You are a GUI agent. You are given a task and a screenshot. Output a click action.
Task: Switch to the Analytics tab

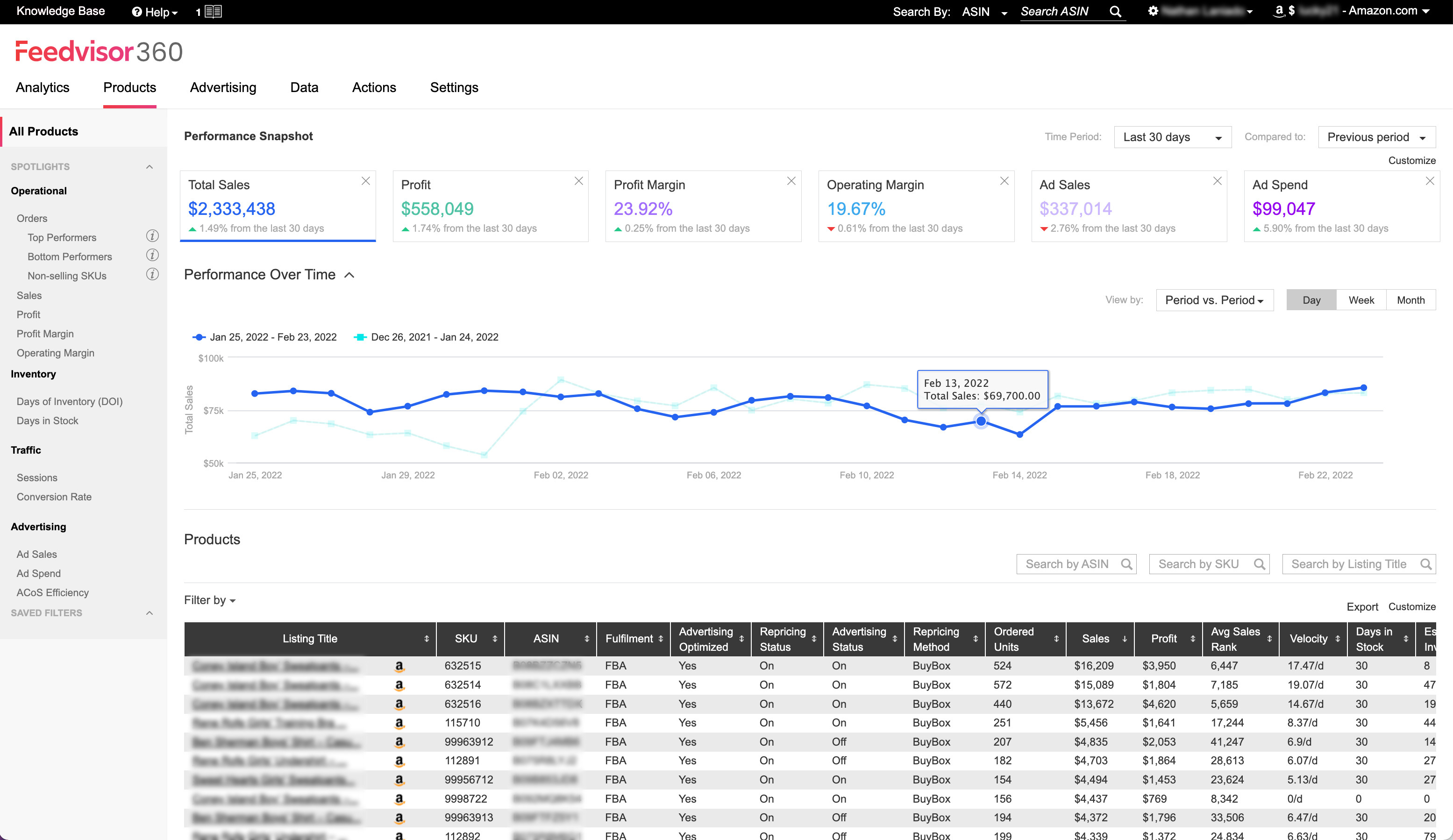pyautogui.click(x=42, y=87)
